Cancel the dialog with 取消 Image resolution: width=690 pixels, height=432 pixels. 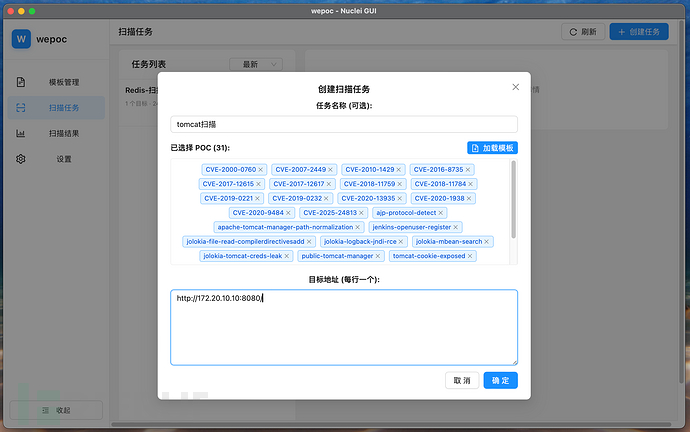[x=461, y=381]
